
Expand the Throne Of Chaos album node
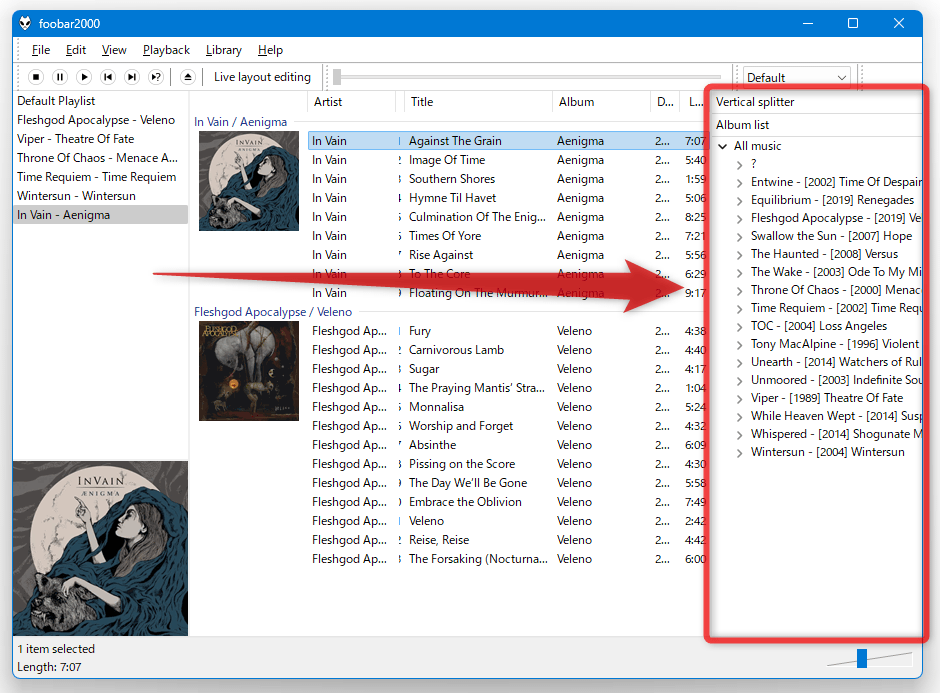click(x=740, y=290)
